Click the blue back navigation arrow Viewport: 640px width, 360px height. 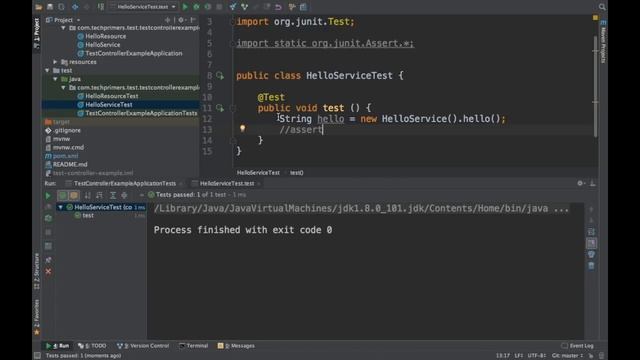(x=75, y=7)
